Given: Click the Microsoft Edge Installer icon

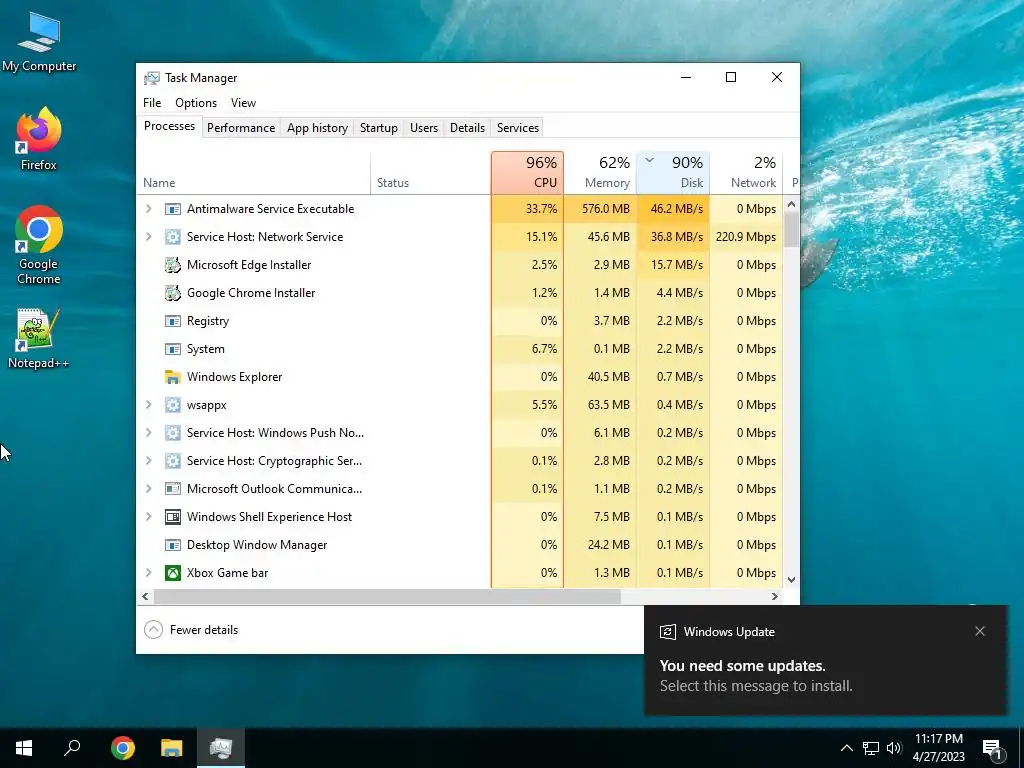Looking at the screenshot, I should pos(172,265).
